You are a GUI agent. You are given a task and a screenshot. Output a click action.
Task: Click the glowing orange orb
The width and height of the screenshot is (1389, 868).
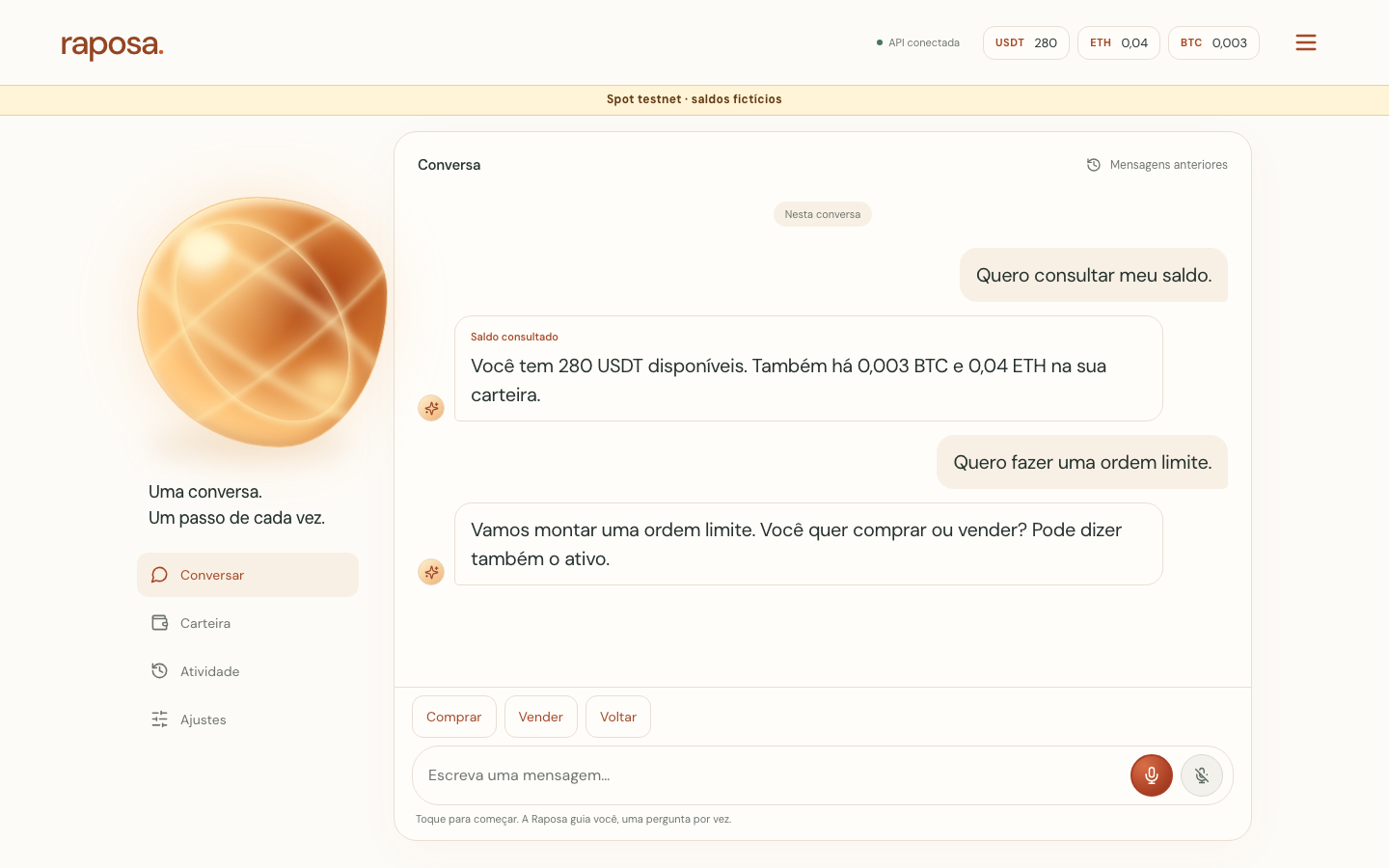click(x=262, y=322)
